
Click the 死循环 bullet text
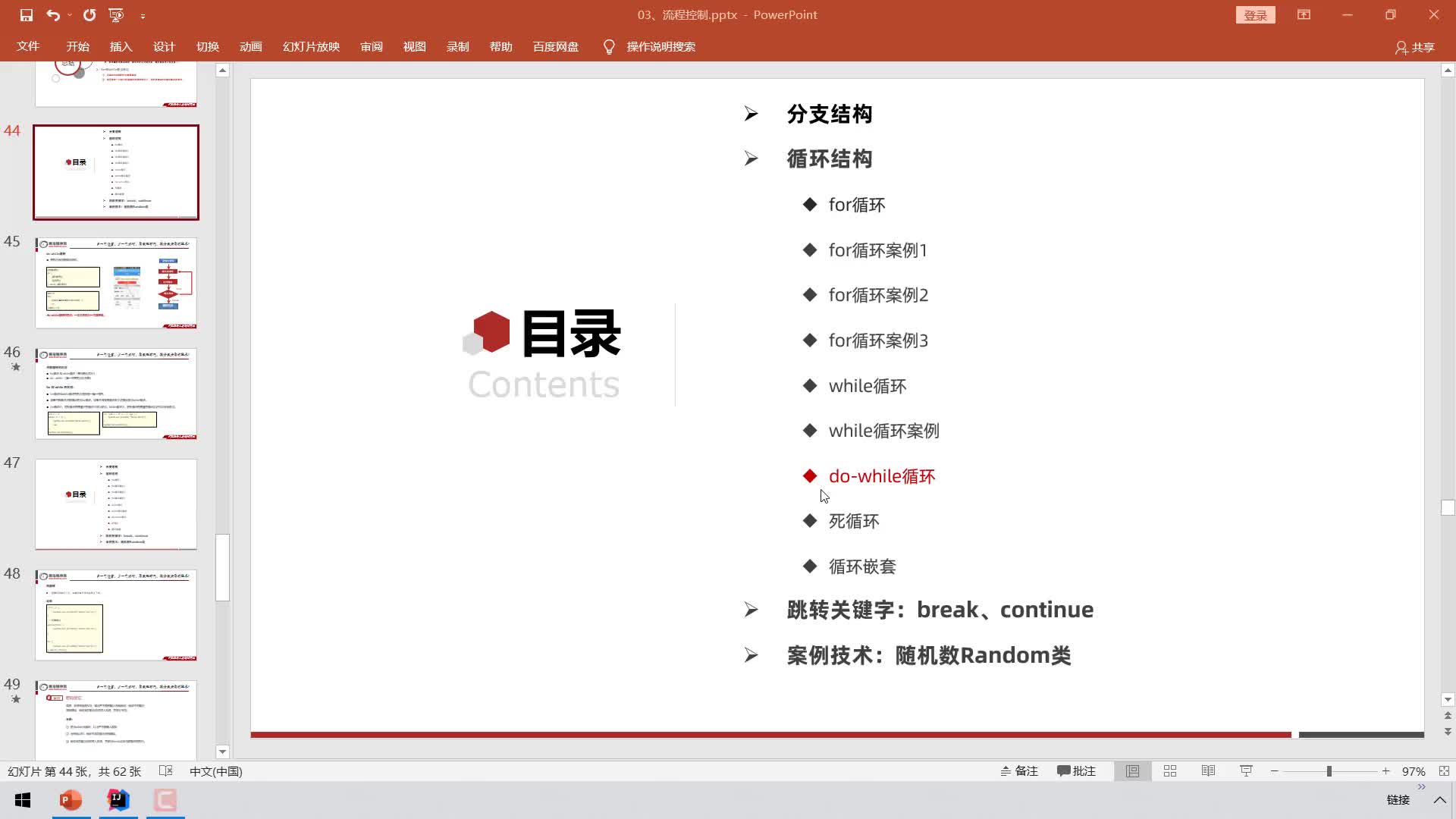coord(854,522)
